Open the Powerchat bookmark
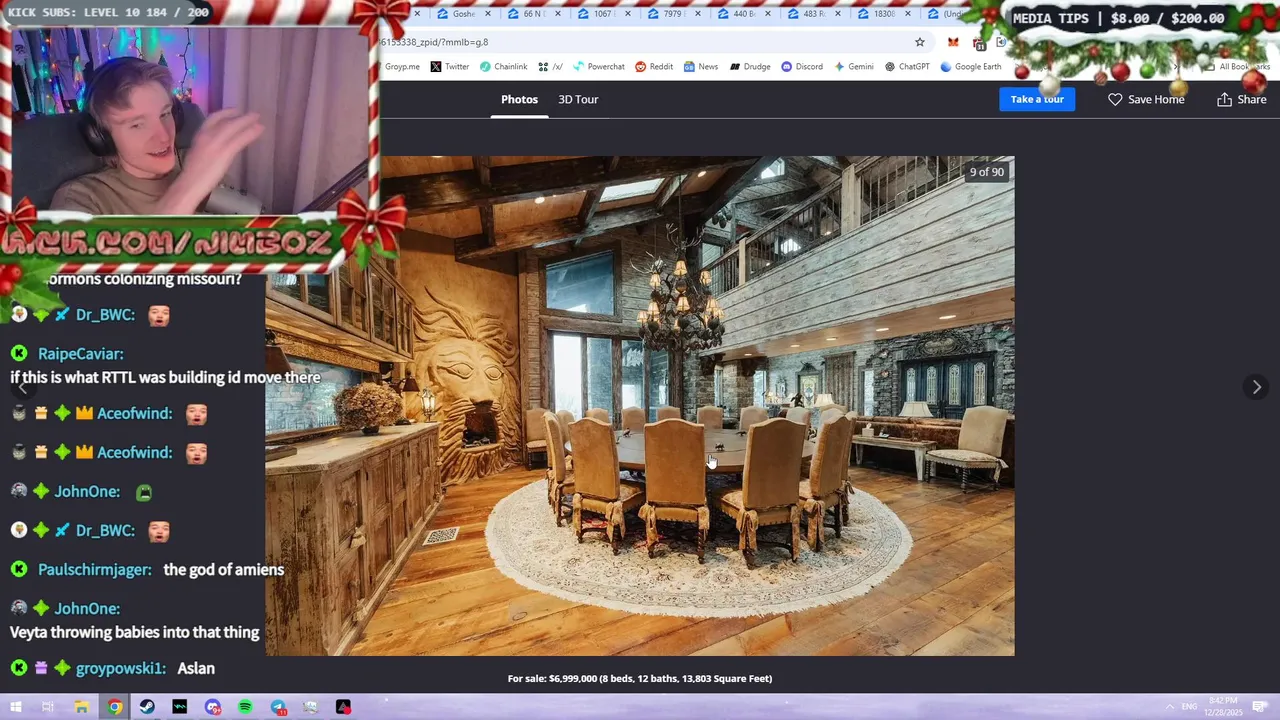The height and width of the screenshot is (720, 1280). click(599, 67)
